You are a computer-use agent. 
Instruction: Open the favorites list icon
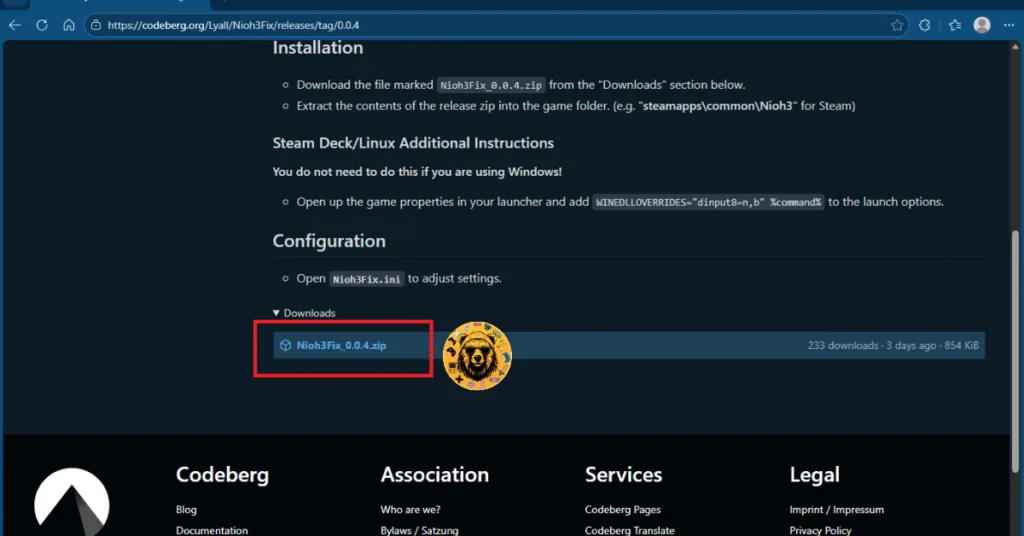(955, 25)
